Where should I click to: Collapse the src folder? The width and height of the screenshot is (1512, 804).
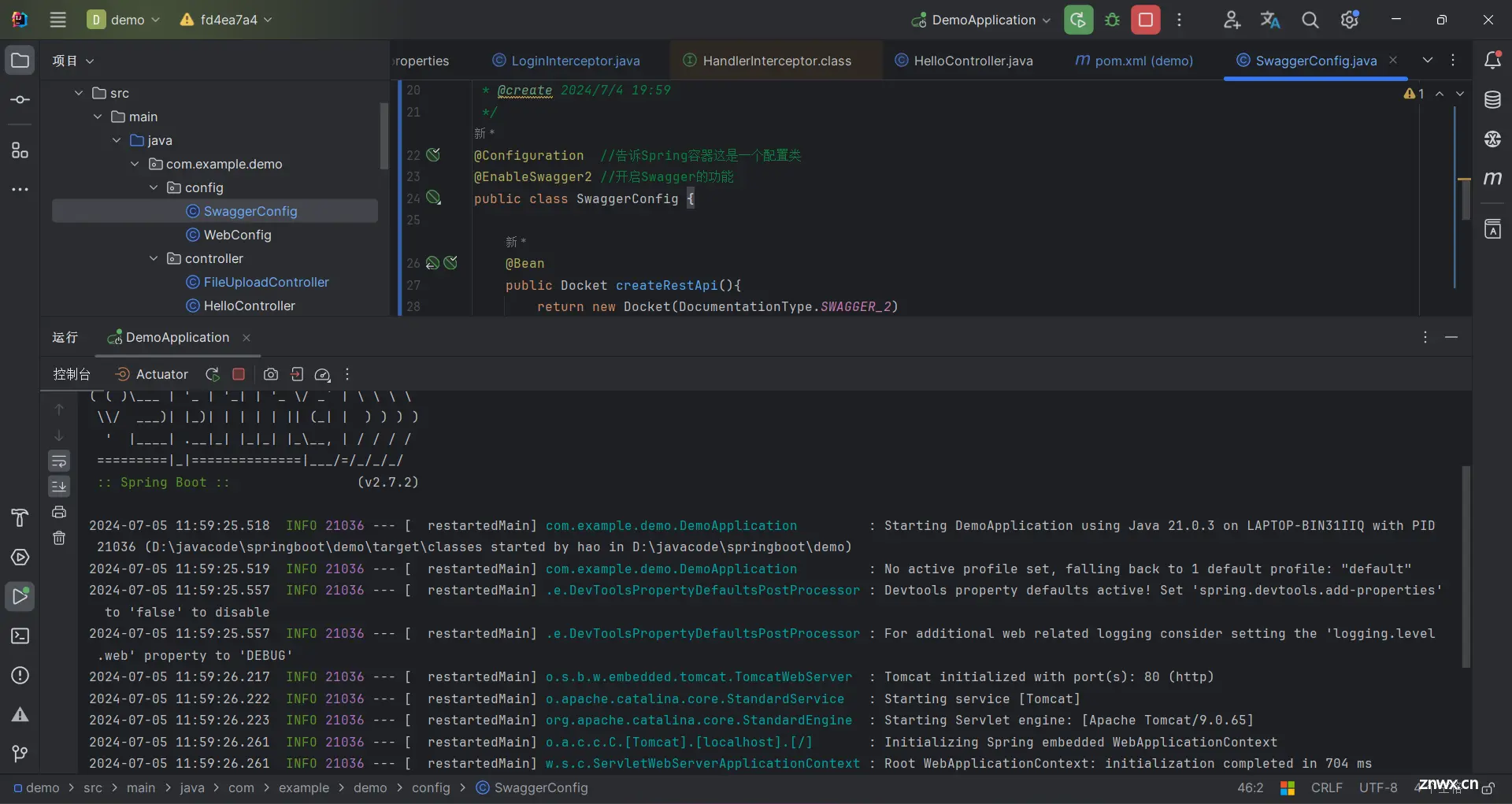tap(79, 93)
